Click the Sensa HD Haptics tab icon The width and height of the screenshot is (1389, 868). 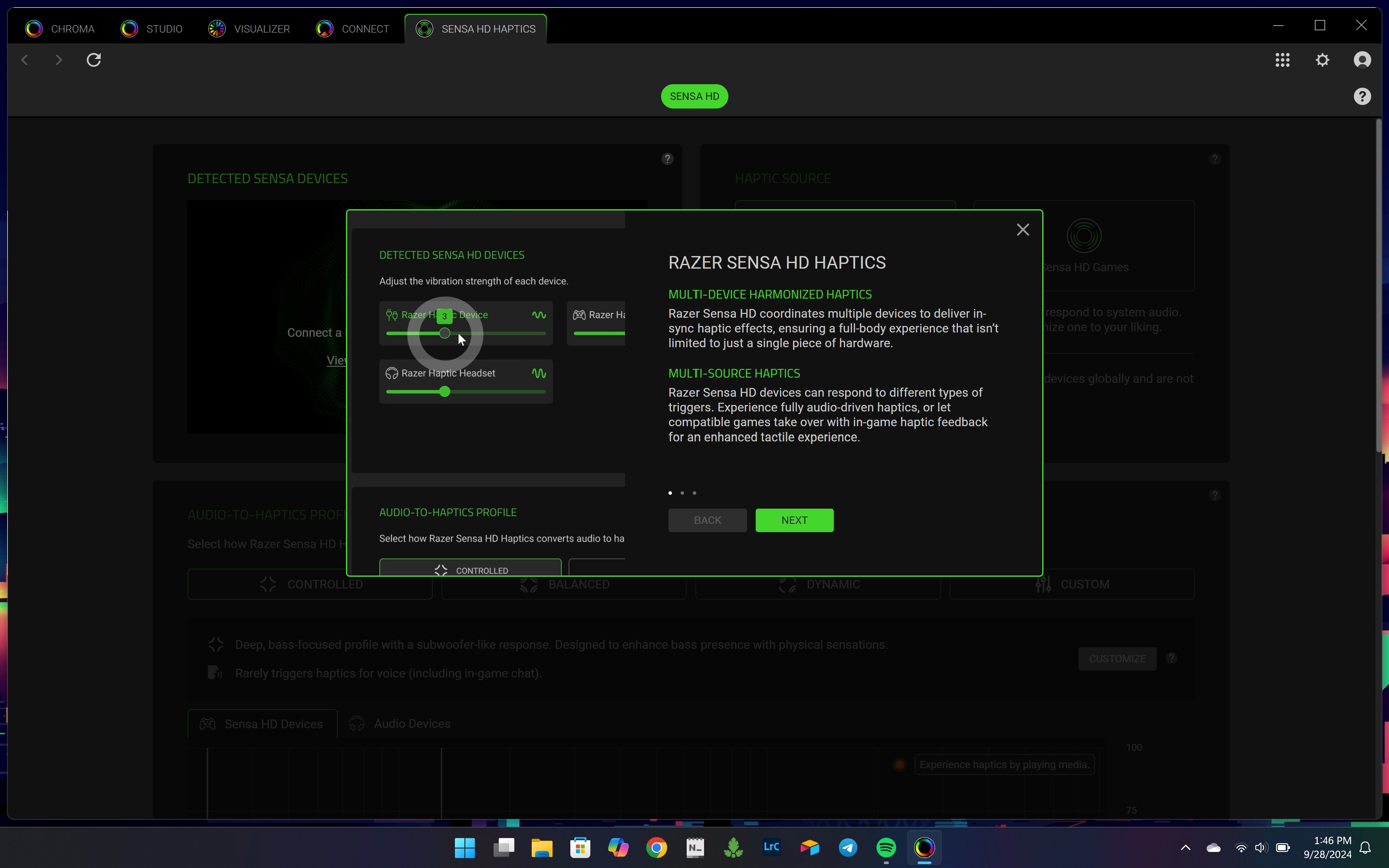(424, 28)
